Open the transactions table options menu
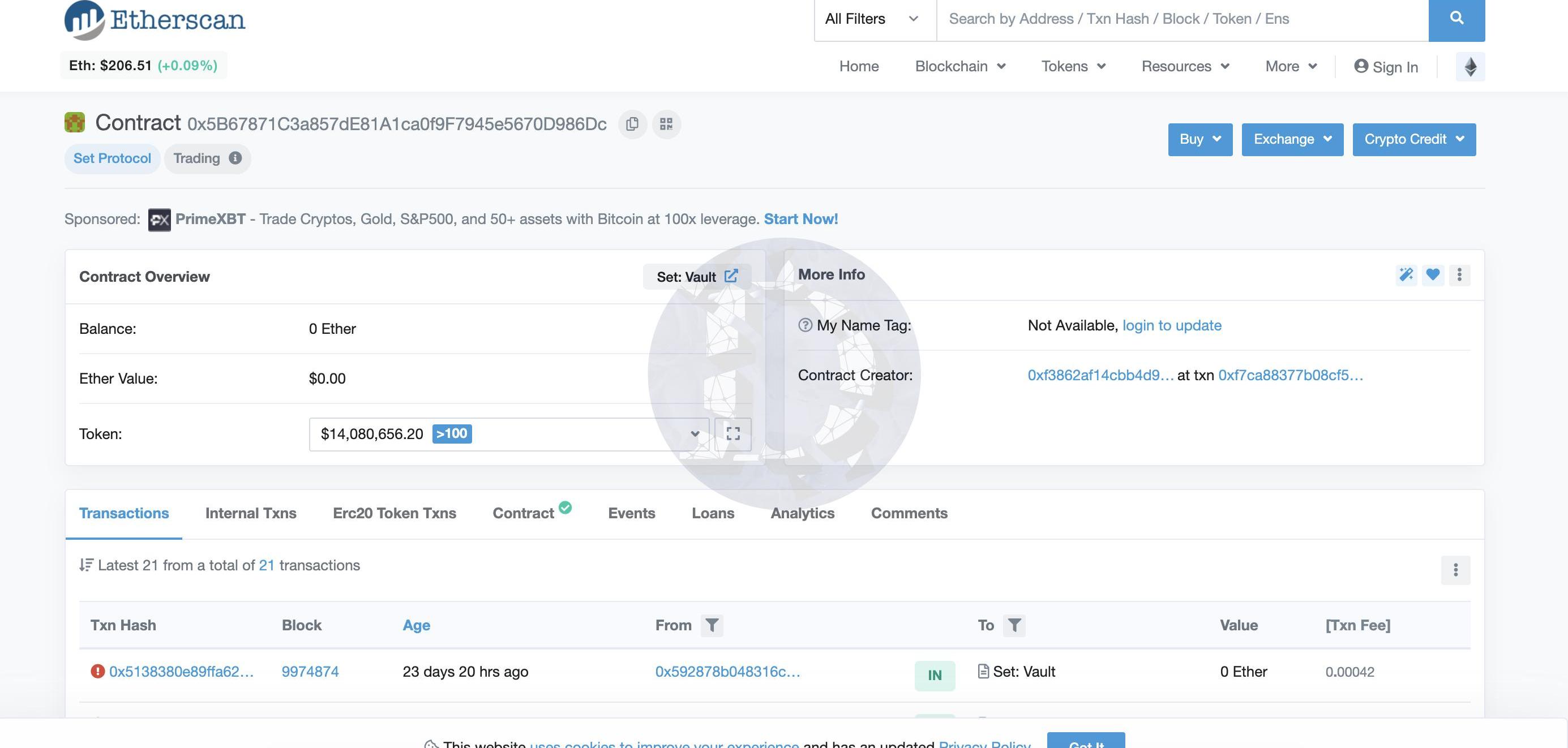 pos(1455,570)
